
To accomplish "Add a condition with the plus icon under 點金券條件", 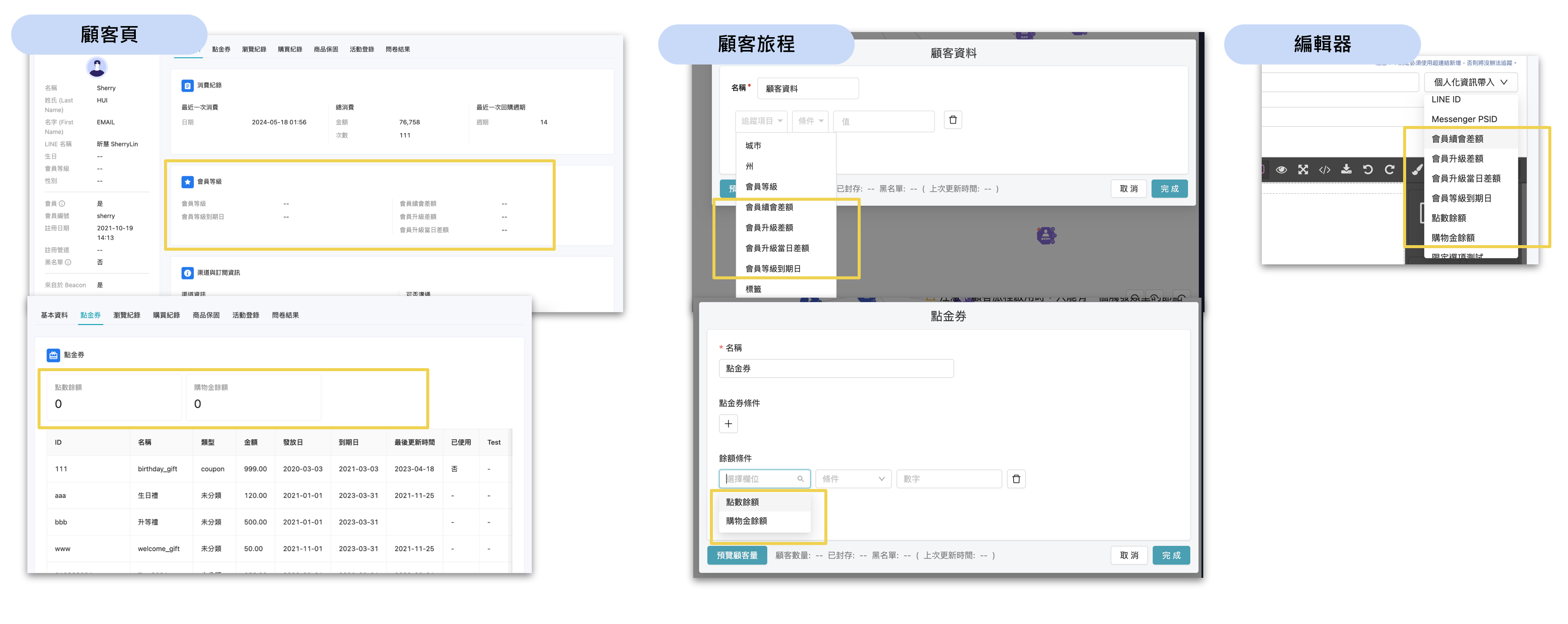I will coord(728,423).
